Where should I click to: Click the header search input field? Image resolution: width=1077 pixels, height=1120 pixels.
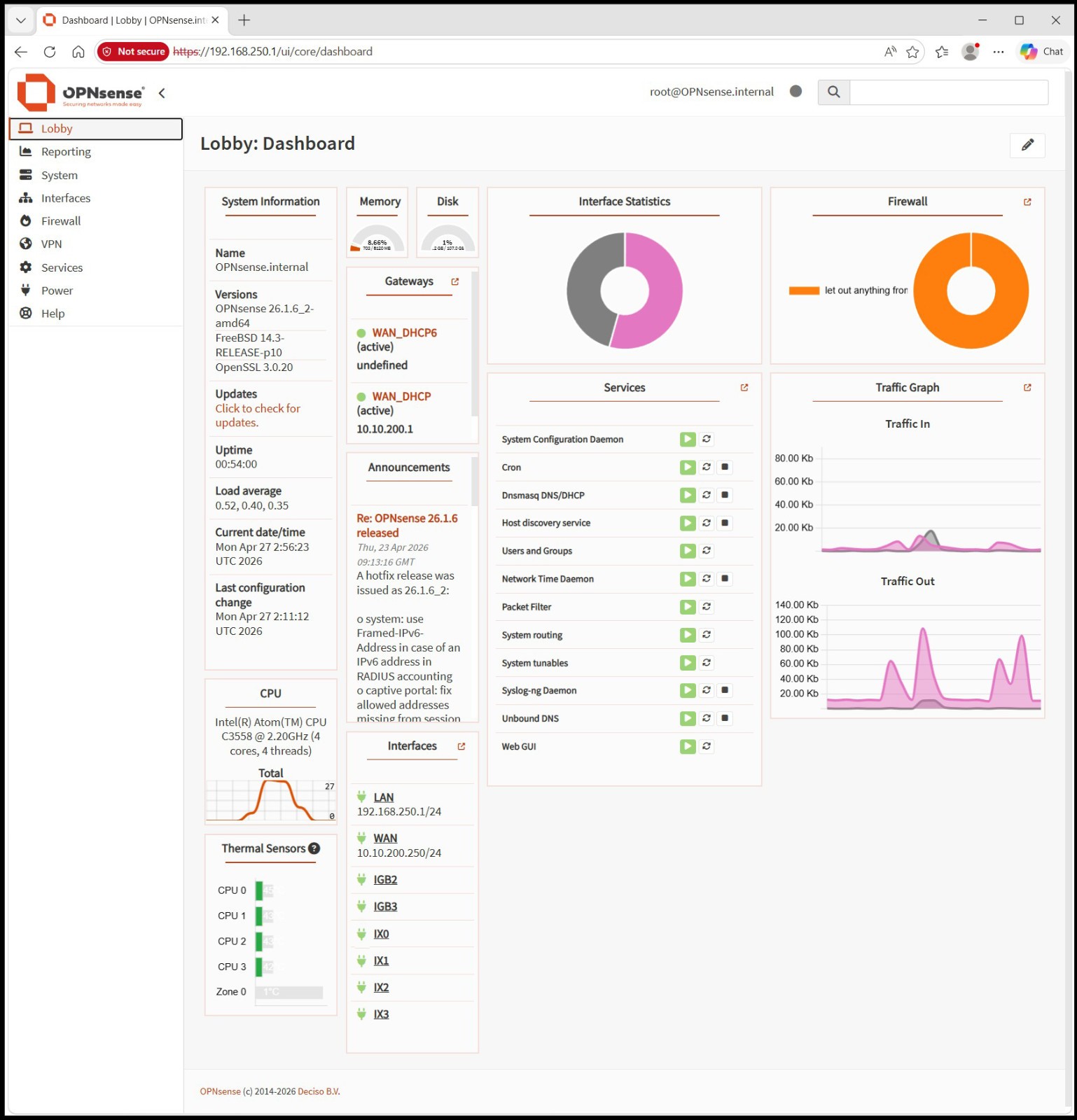tap(949, 92)
